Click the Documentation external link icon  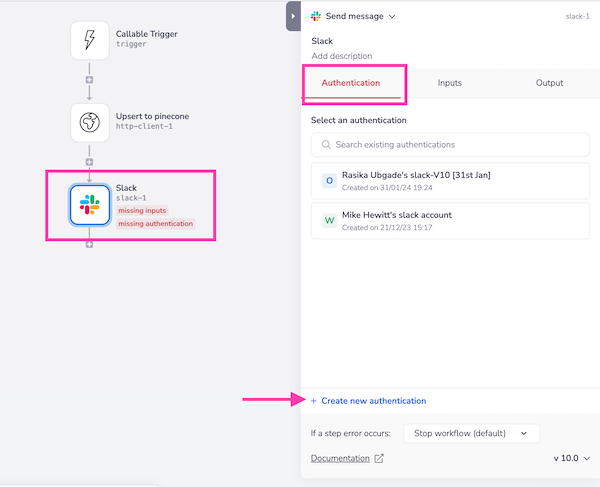pyautogui.click(x=378, y=459)
